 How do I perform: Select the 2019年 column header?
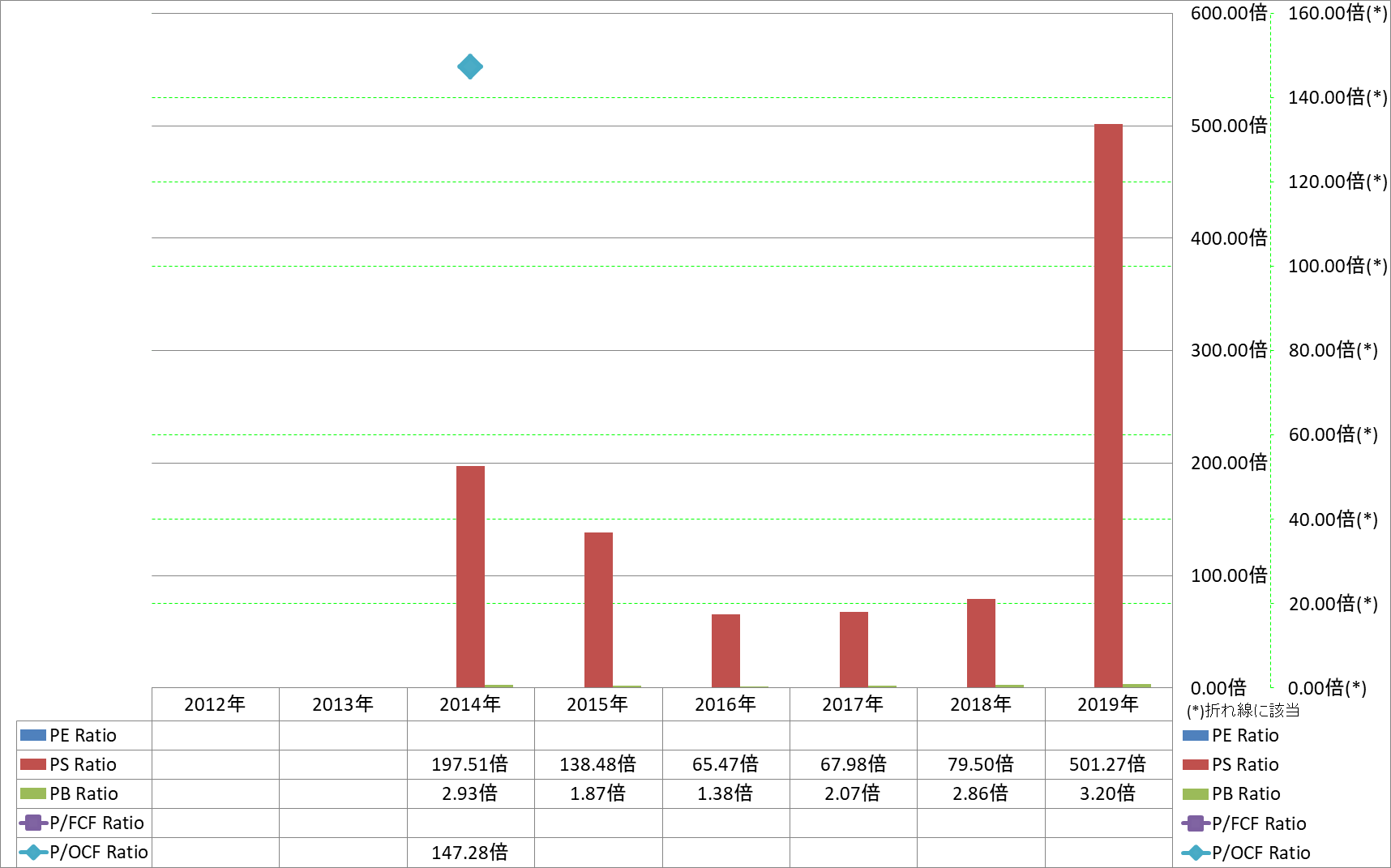click(1108, 703)
